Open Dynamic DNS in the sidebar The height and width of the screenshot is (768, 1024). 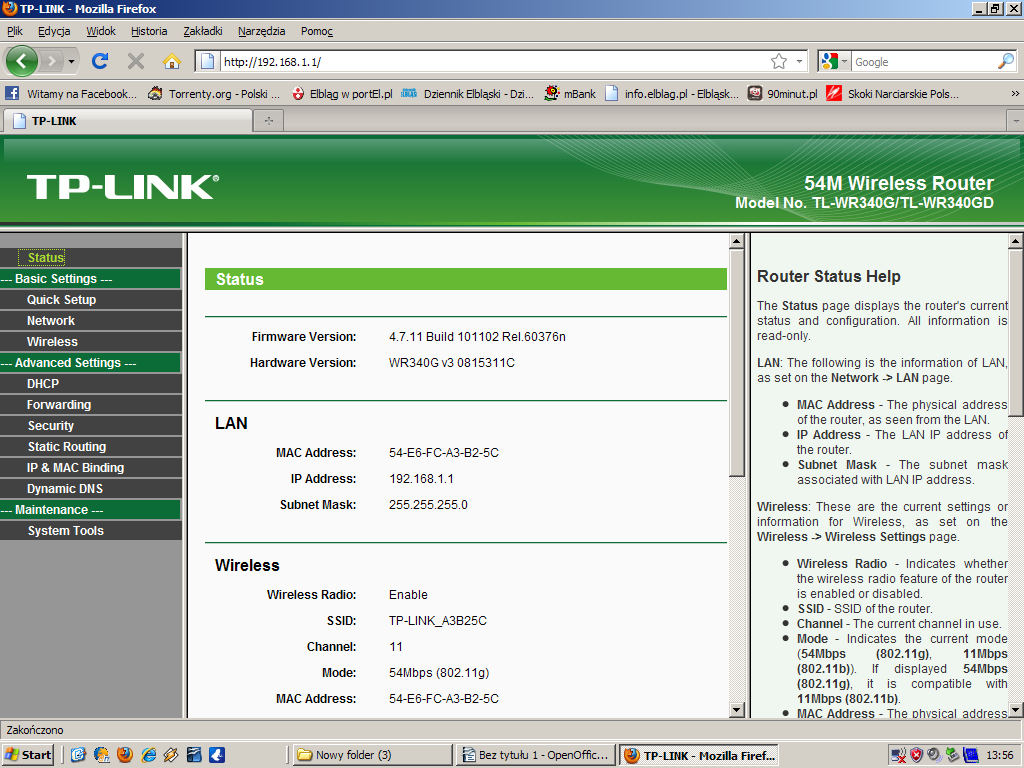click(65, 488)
